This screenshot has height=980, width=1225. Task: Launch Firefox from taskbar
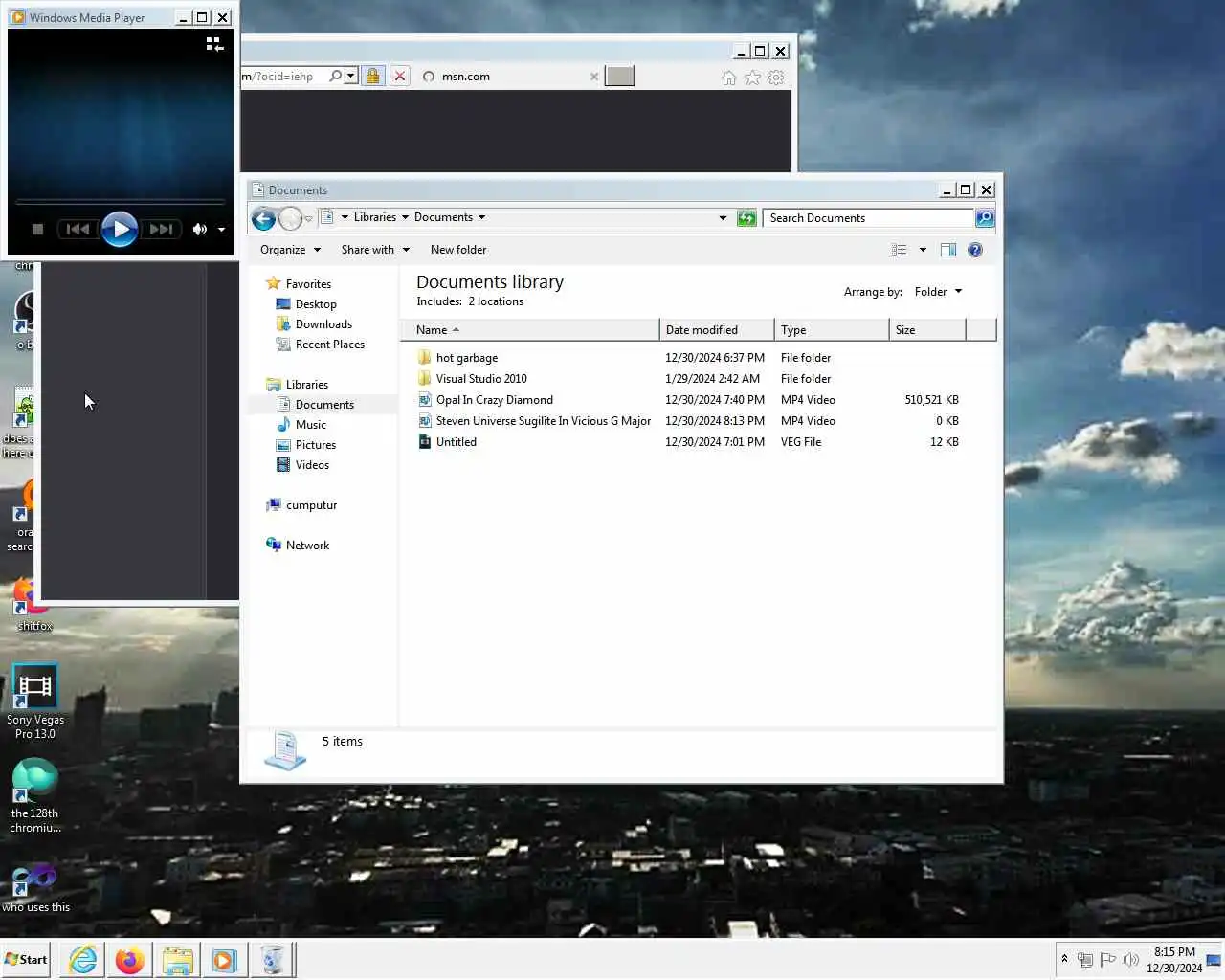pos(130,959)
